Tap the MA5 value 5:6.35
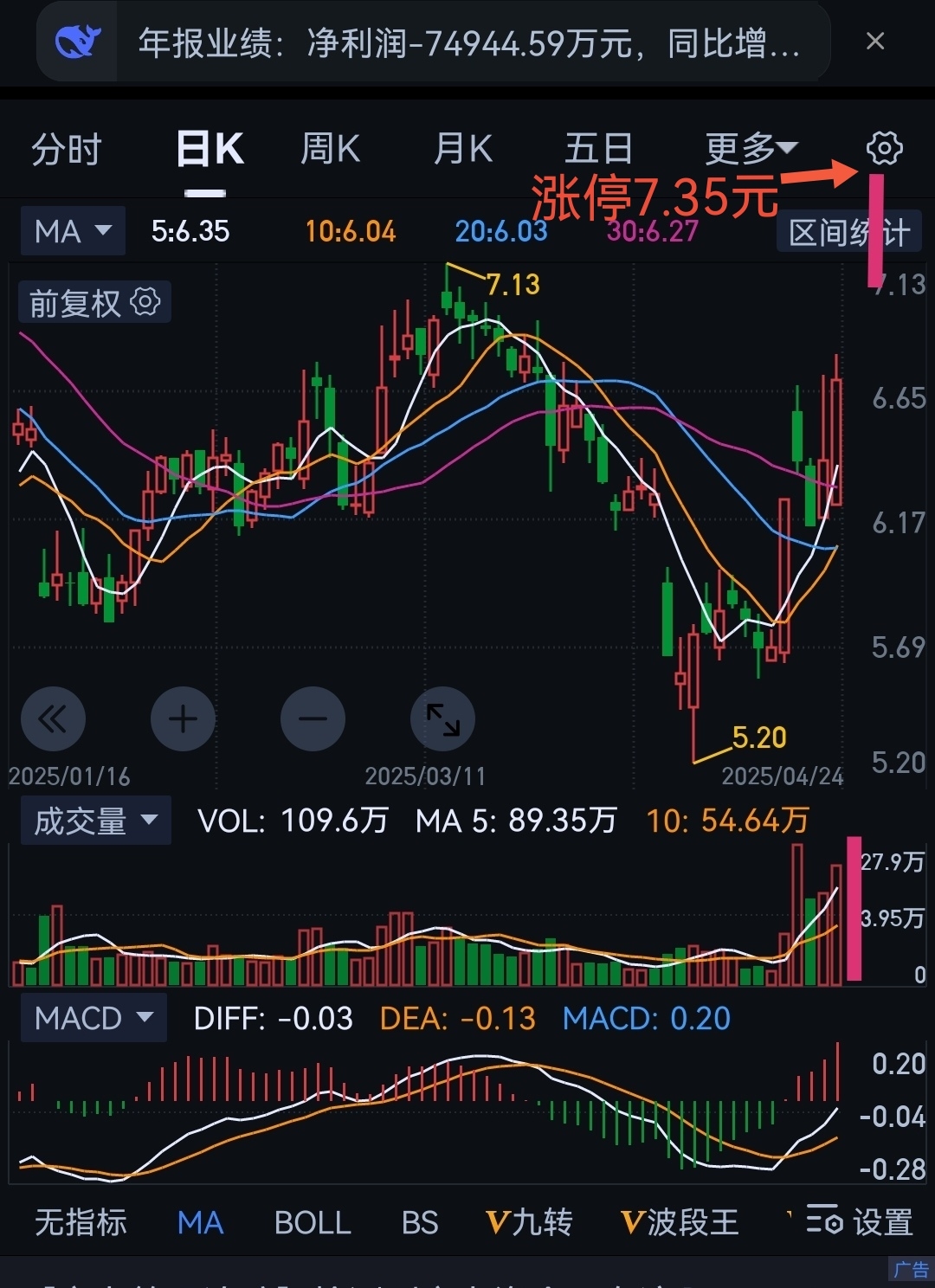935x1288 pixels. point(190,231)
